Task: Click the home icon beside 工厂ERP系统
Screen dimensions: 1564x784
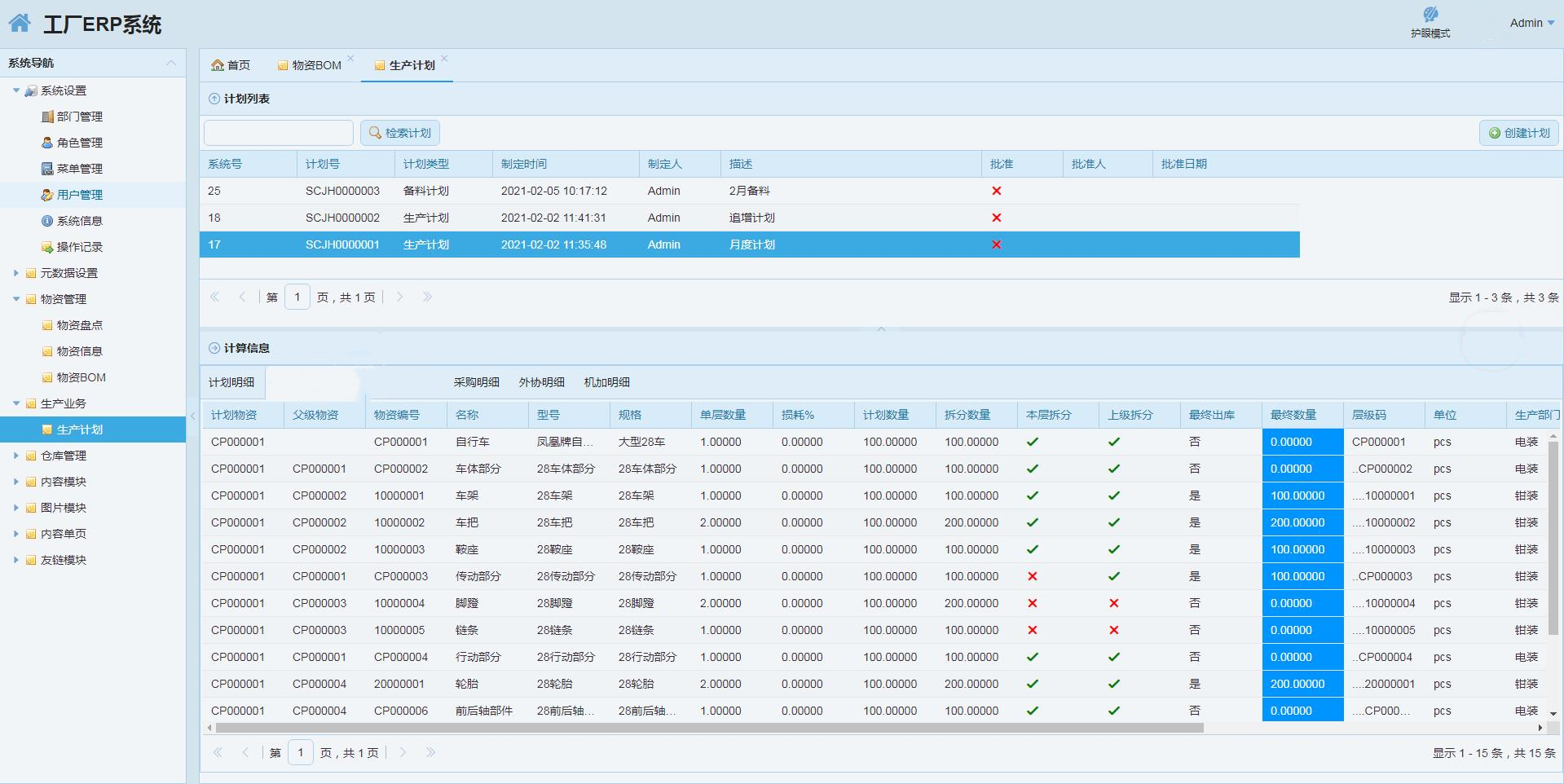Action: coord(20,22)
